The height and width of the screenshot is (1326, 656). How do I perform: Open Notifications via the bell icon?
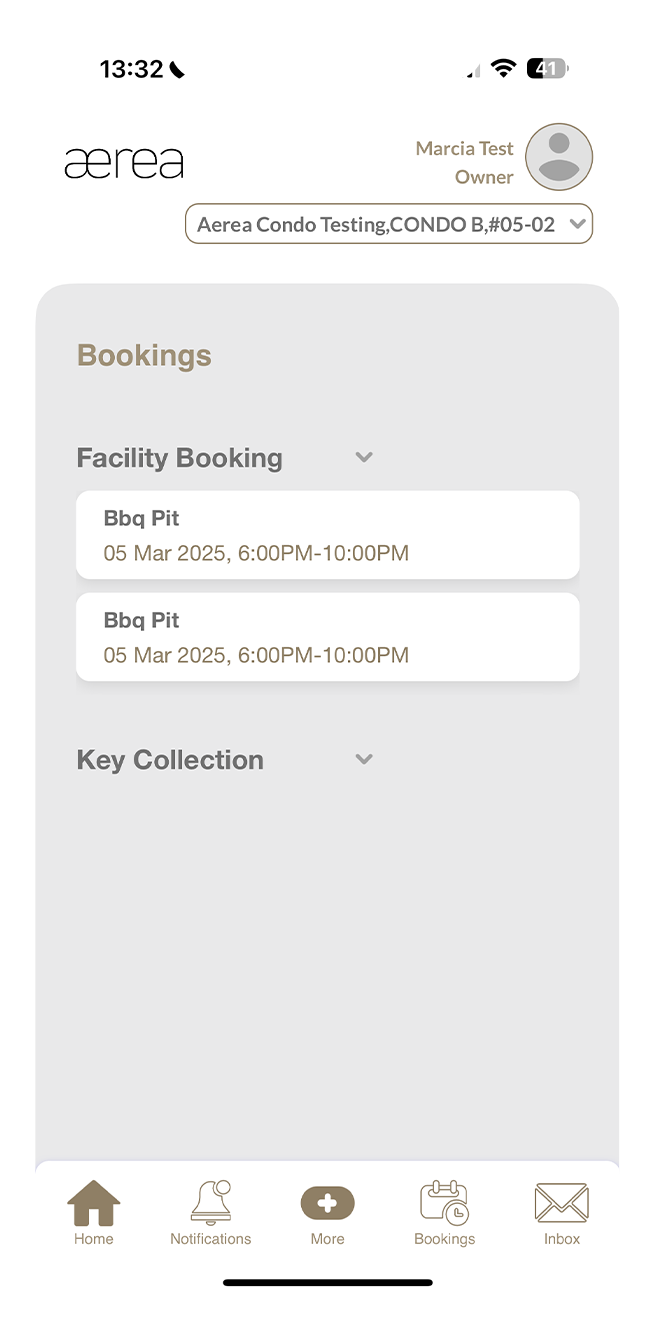210,1202
